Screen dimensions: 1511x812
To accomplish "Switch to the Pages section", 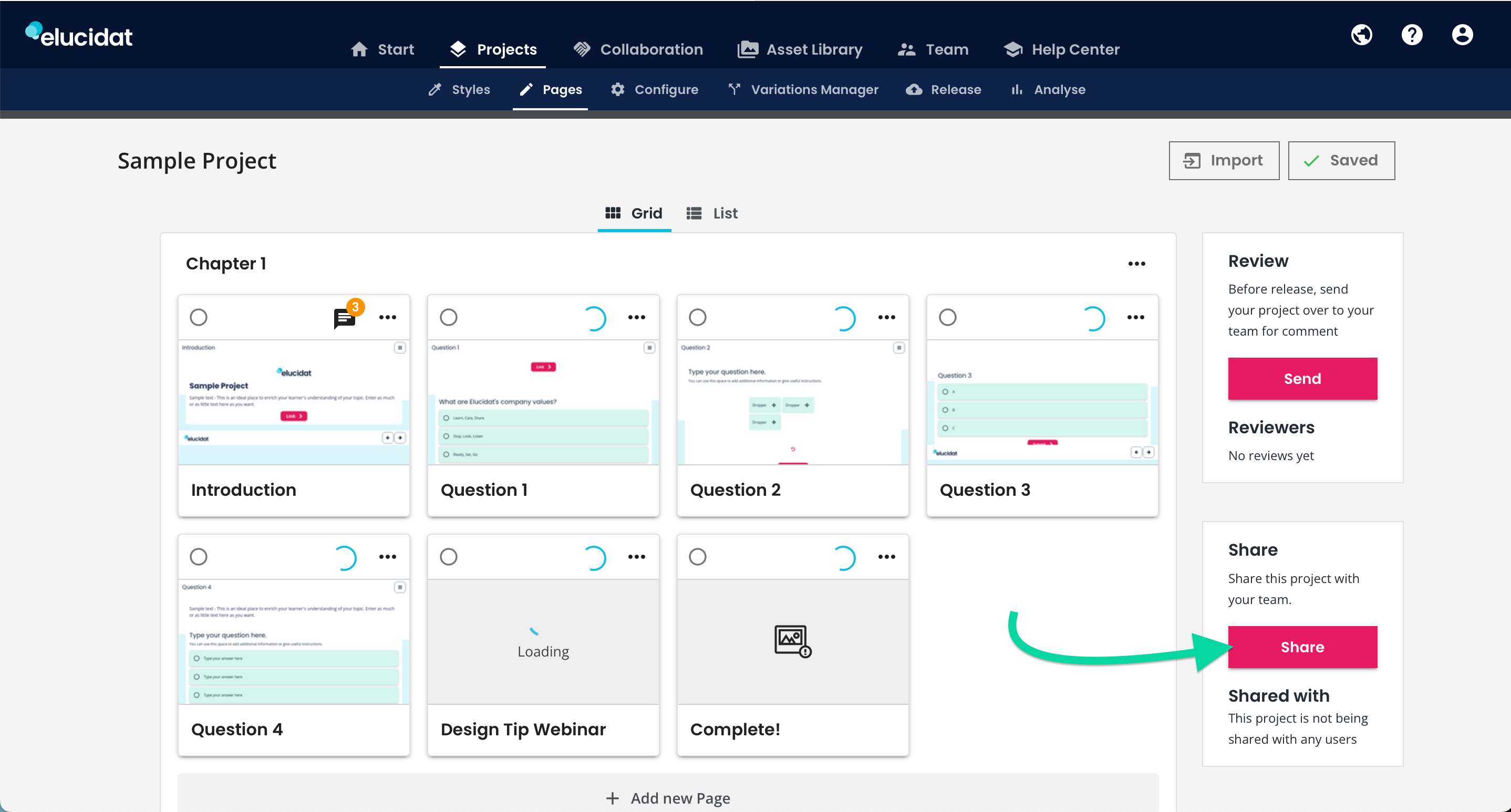I will point(550,90).
